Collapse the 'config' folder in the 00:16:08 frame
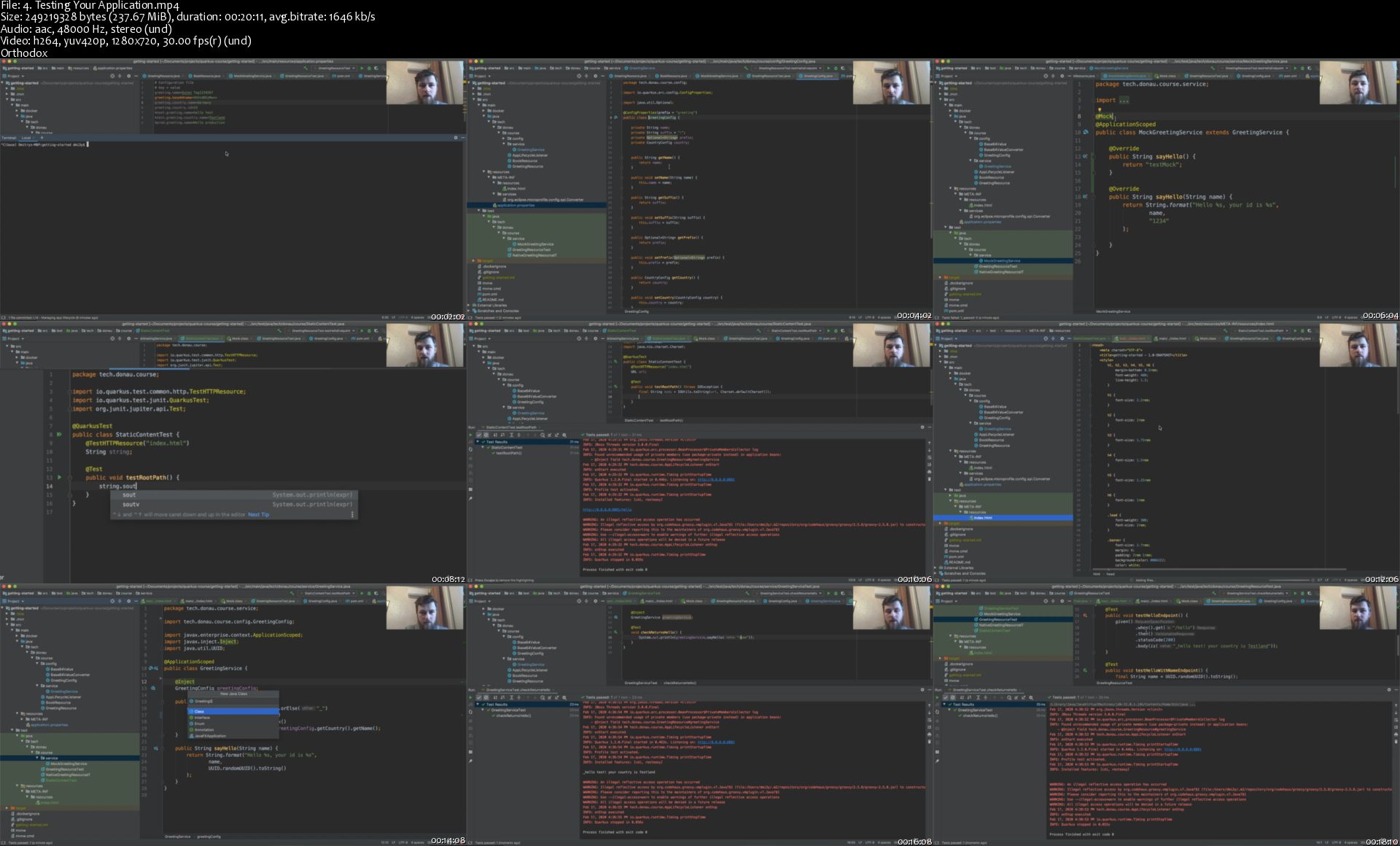 pyautogui.click(x=504, y=637)
